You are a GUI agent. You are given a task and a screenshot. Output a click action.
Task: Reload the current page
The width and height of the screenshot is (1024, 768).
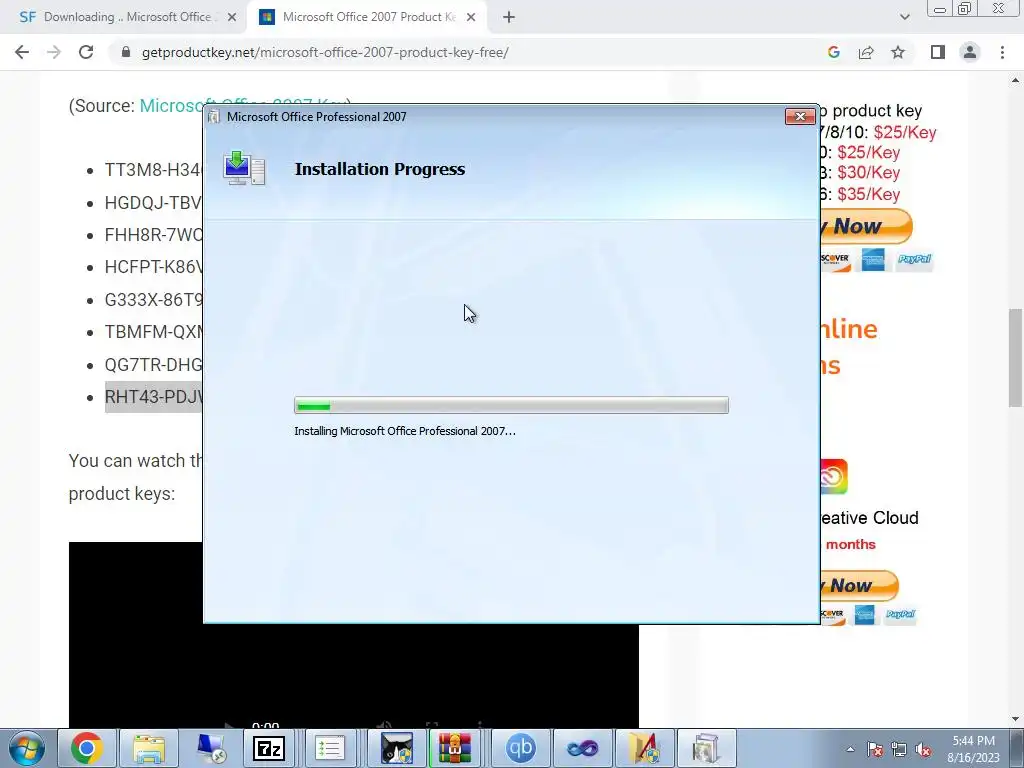point(86,52)
